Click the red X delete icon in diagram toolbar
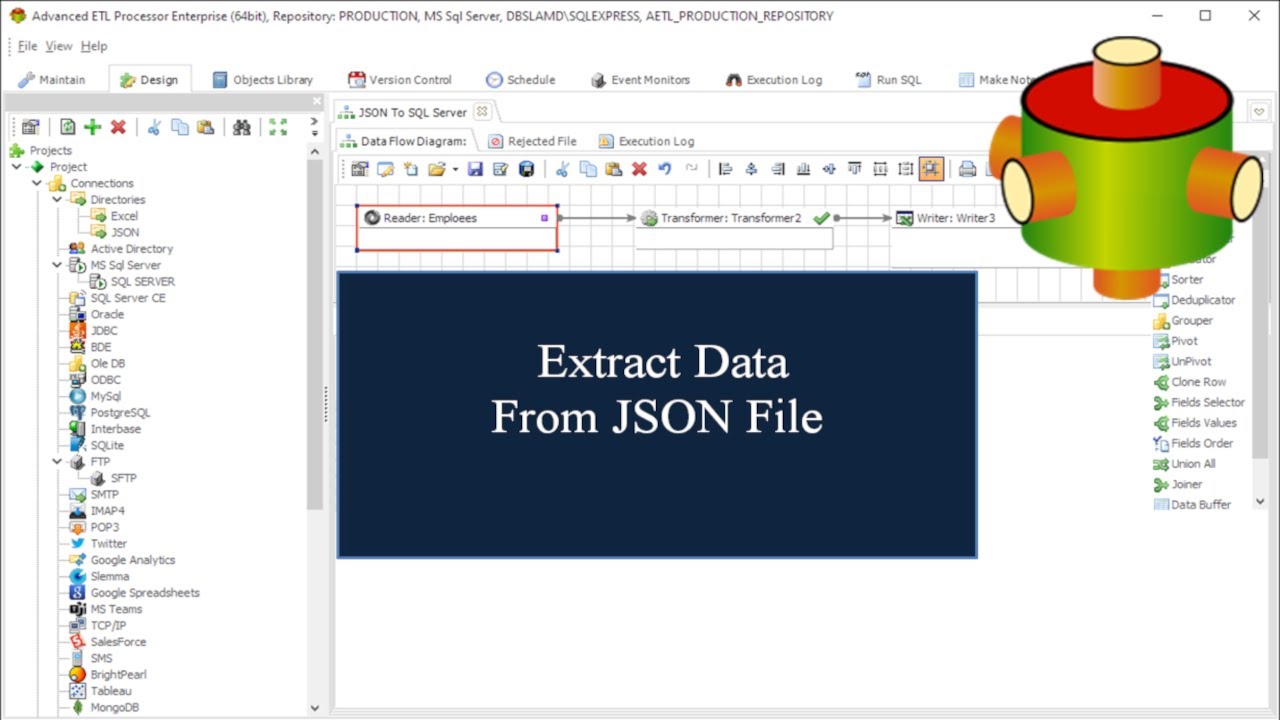The image size is (1280, 720). tap(639, 169)
